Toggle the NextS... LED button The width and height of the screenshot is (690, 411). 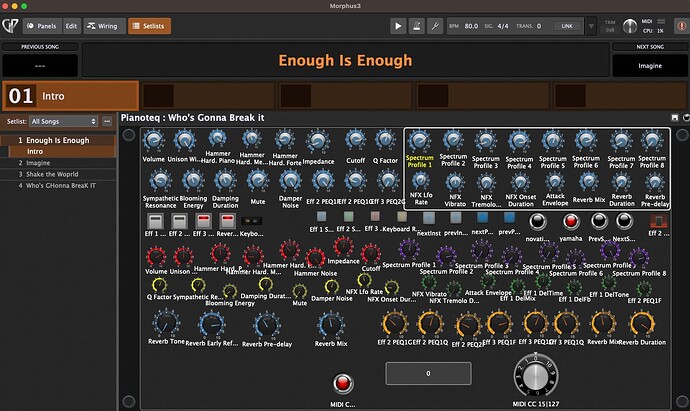(624, 221)
